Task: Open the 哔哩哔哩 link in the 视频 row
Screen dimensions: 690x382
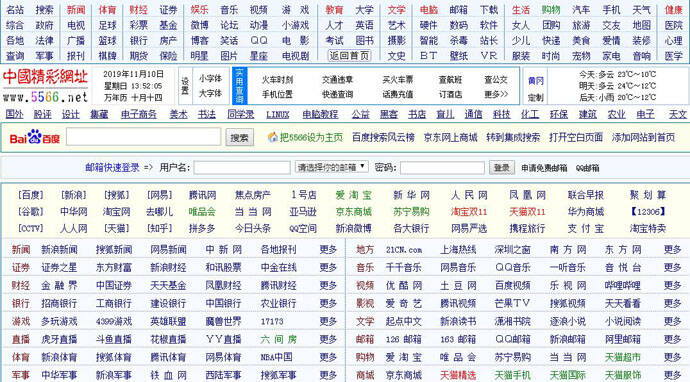Action: pos(622,285)
